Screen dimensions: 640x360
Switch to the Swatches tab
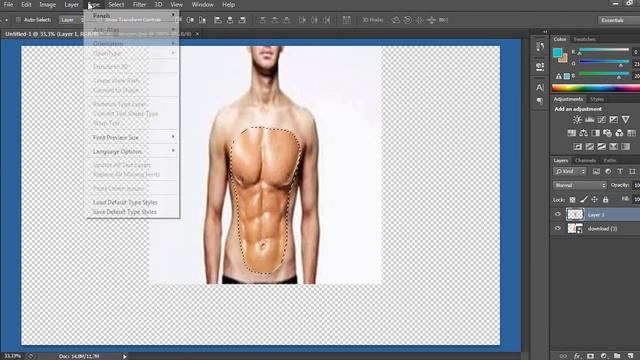[x=584, y=39]
